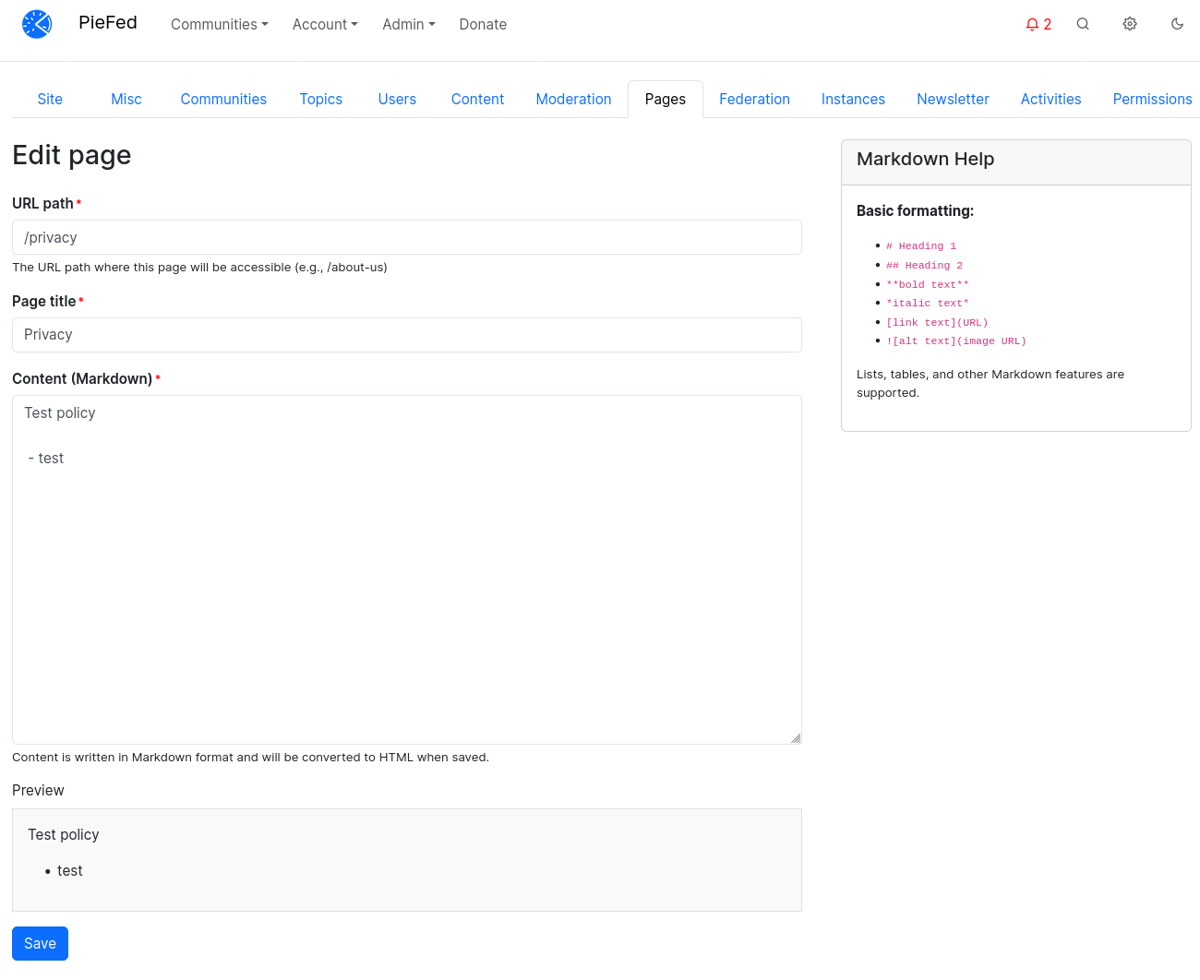Open the Users admin tab
This screenshot has width=1200, height=980.
[397, 99]
